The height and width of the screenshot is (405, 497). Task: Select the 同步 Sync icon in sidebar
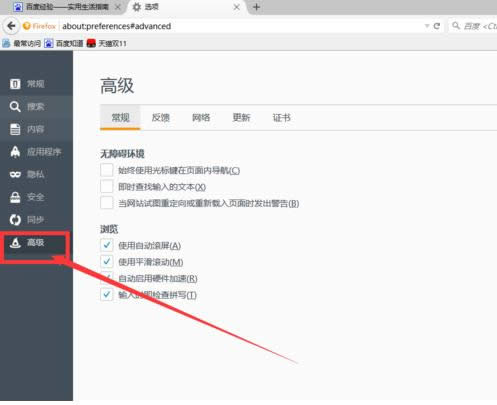15,220
